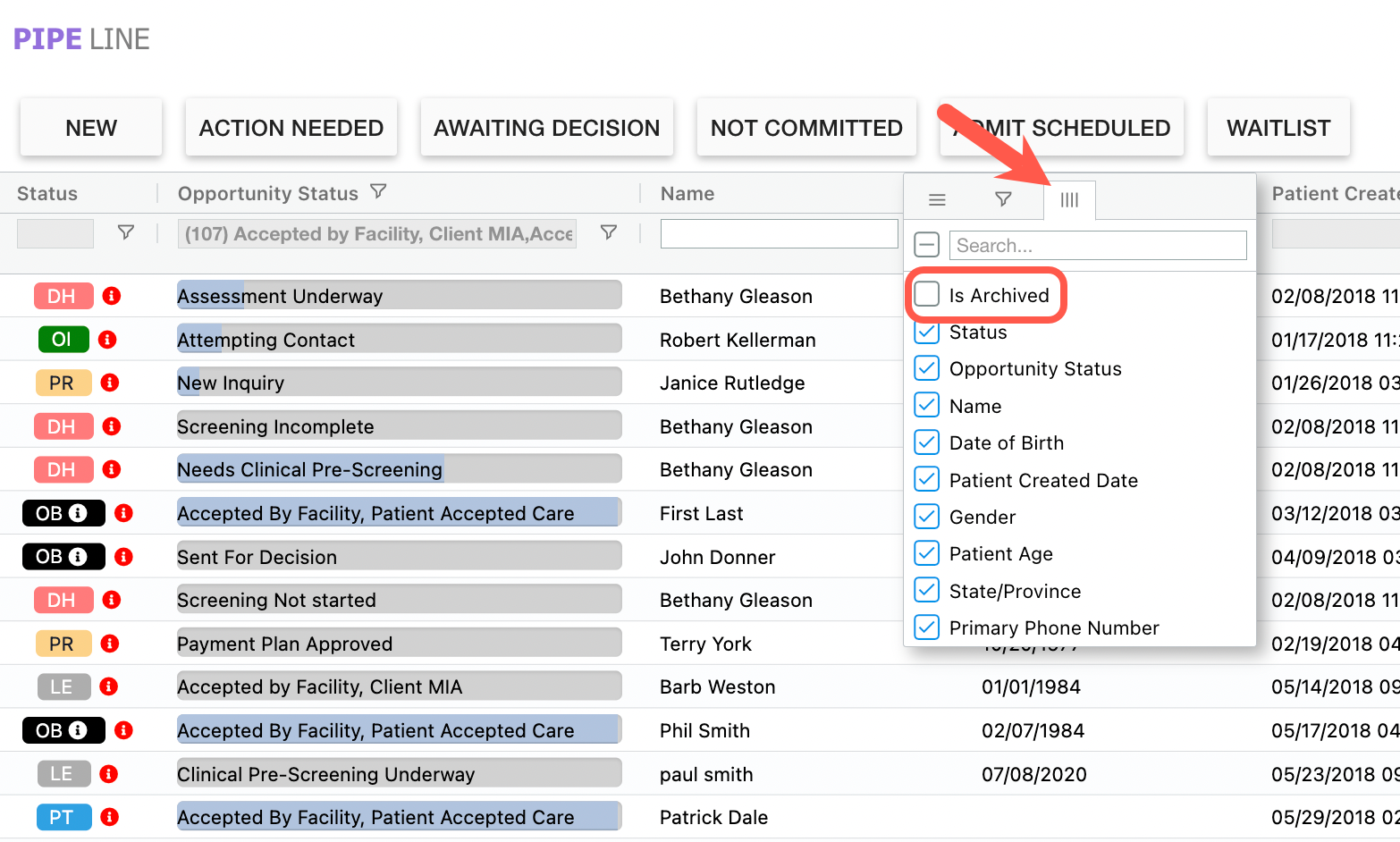Click the ACTION NEEDED pipeline button
This screenshot has width=1400, height=842.
point(291,128)
